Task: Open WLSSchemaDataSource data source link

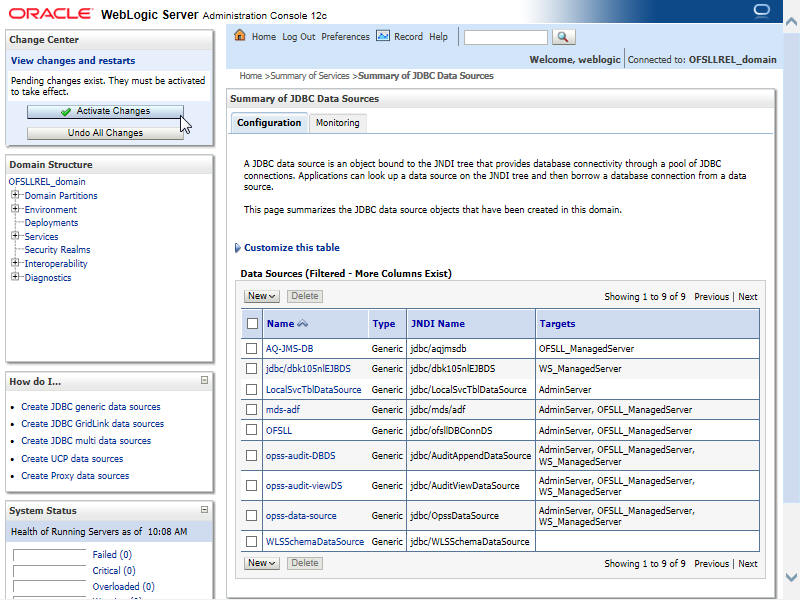Action: (x=315, y=542)
